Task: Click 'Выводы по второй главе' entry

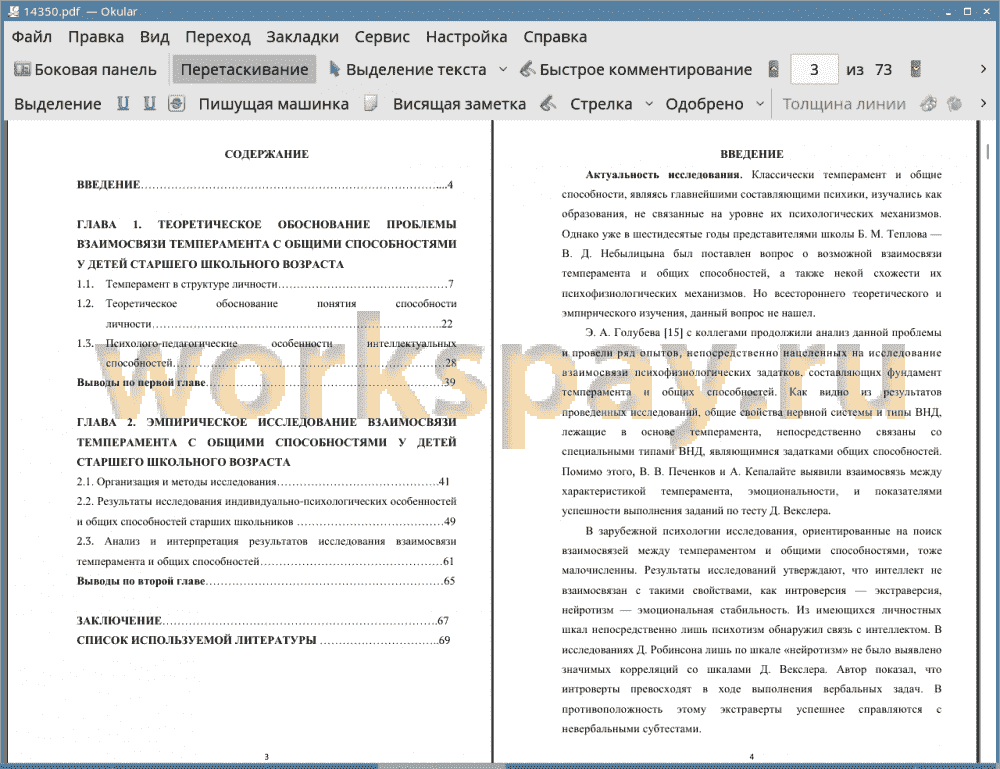Action: pyautogui.click(x=266, y=581)
